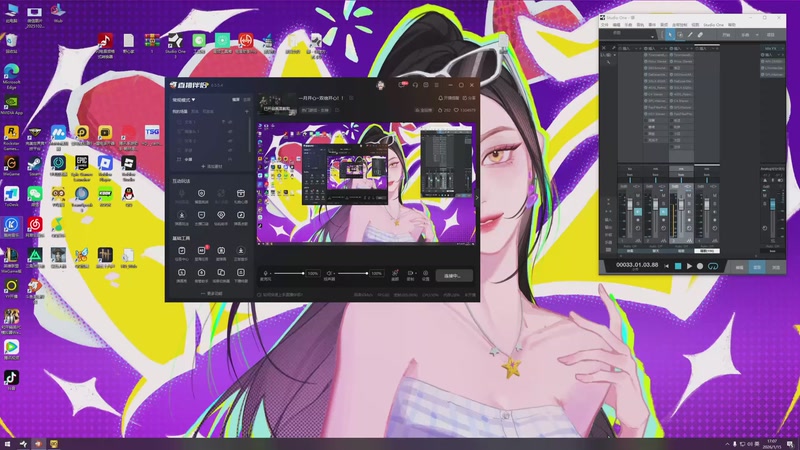Screen dimensions: 800x450
Task: Select the Eraser tool in Studio One toolbar
Action: pos(700,35)
